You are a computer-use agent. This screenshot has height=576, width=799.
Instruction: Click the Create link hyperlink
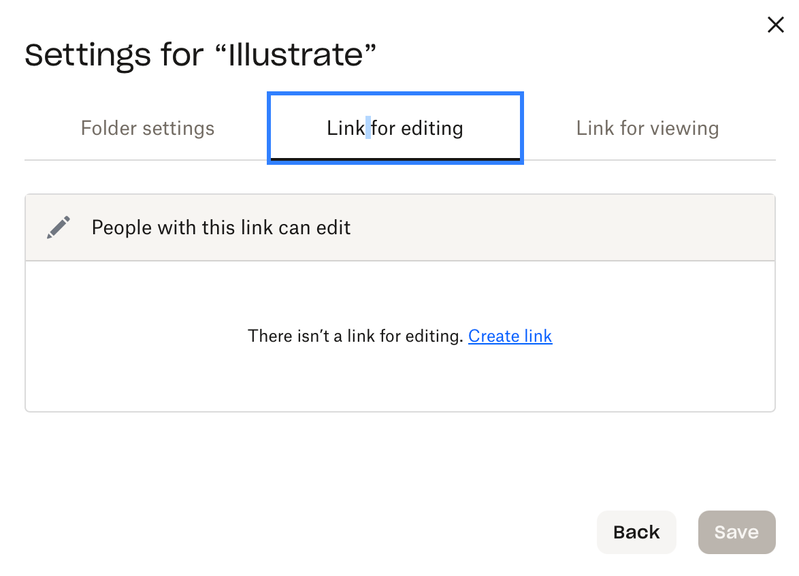point(510,336)
